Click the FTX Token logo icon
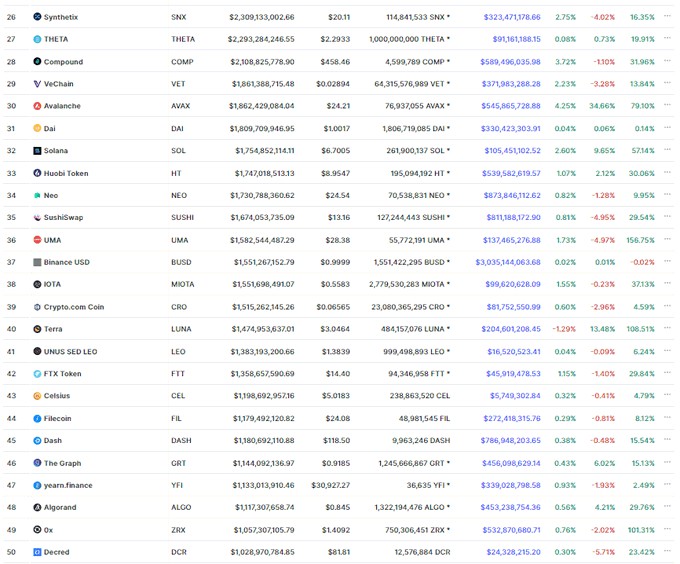 coord(37,374)
